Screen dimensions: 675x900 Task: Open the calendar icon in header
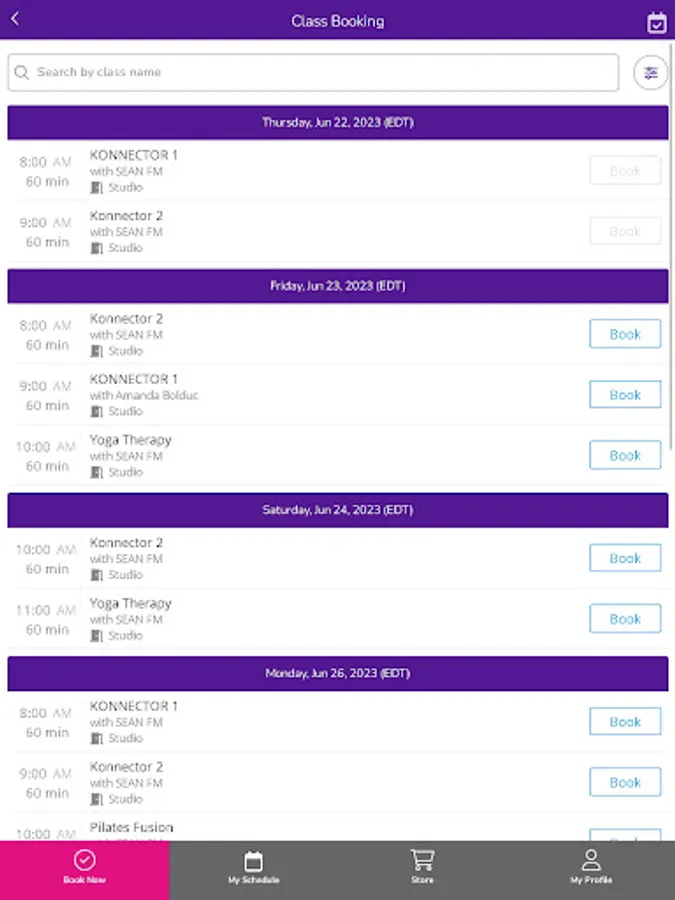click(x=656, y=22)
